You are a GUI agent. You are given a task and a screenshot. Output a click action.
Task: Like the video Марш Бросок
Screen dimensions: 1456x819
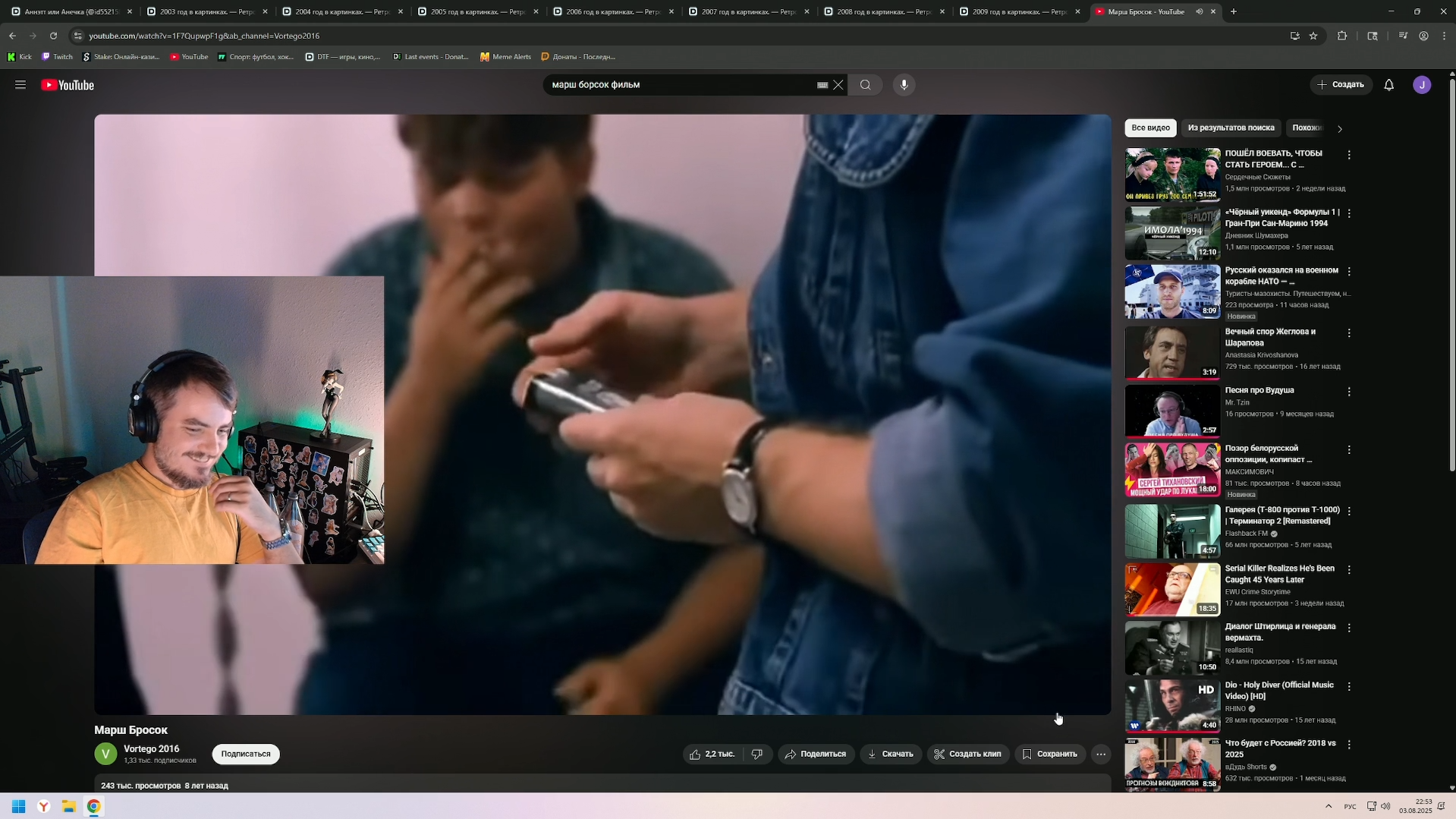click(x=711, y=754)
